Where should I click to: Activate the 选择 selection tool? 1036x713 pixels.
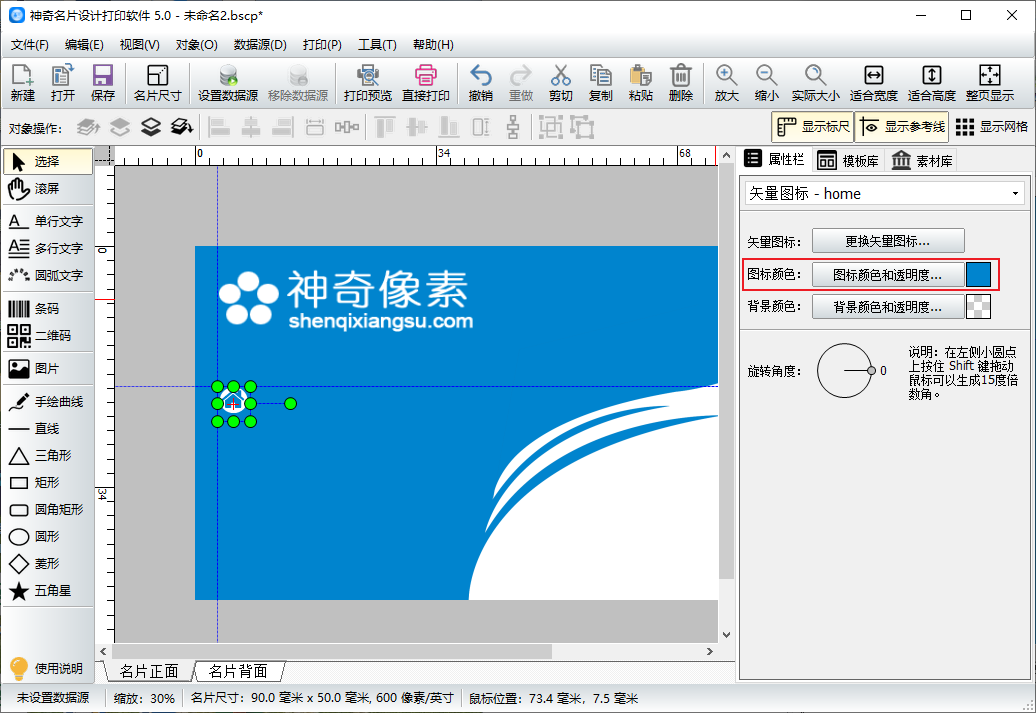48,162
